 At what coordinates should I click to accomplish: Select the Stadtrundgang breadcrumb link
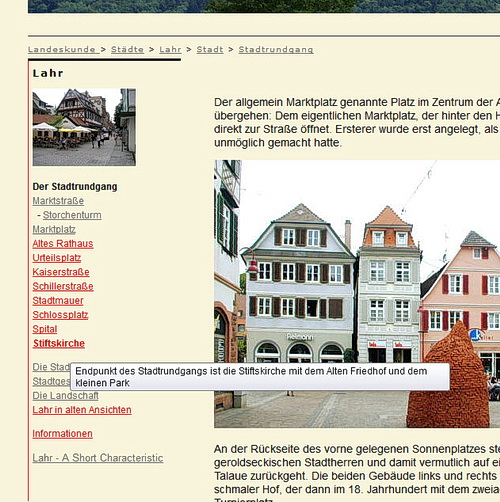point(276,49)
